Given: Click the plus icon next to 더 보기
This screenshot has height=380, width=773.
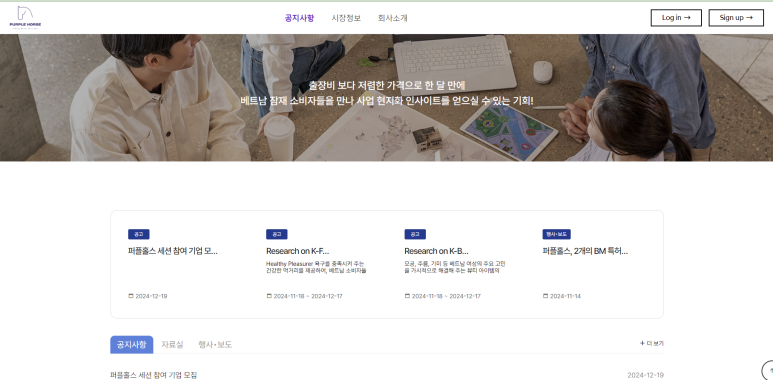Looking at the screenshot, I should point(642,343).
